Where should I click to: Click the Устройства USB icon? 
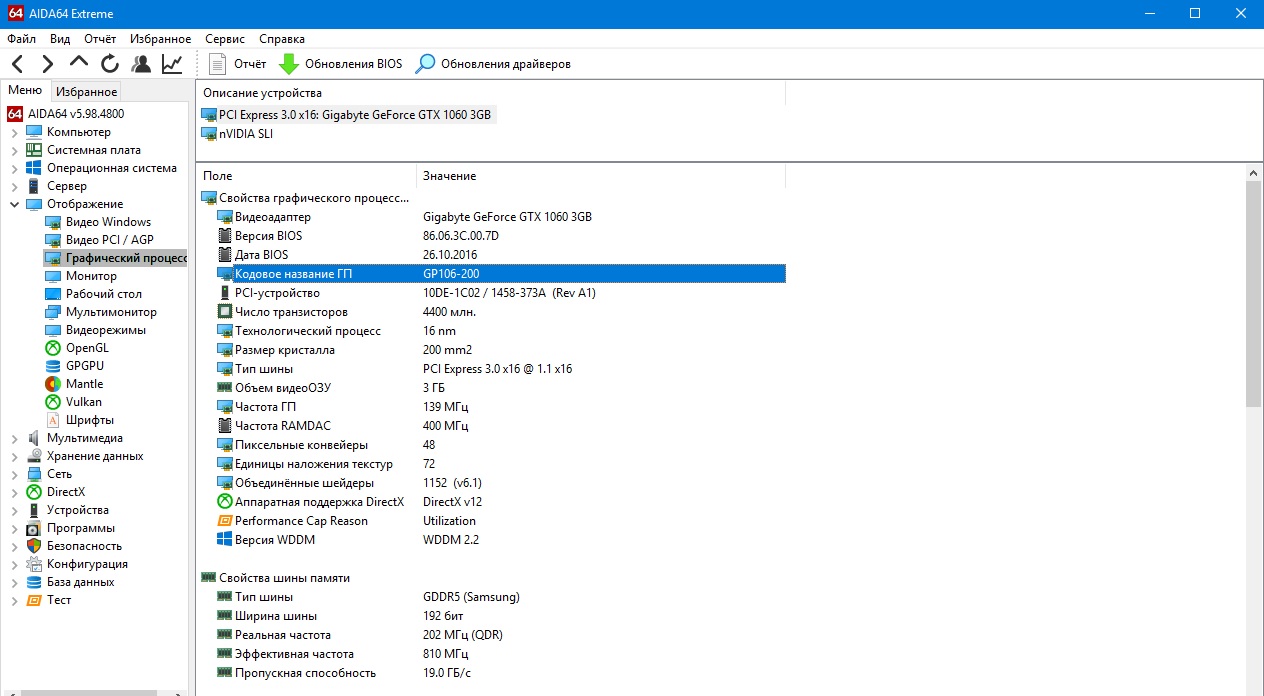[34, 510]
